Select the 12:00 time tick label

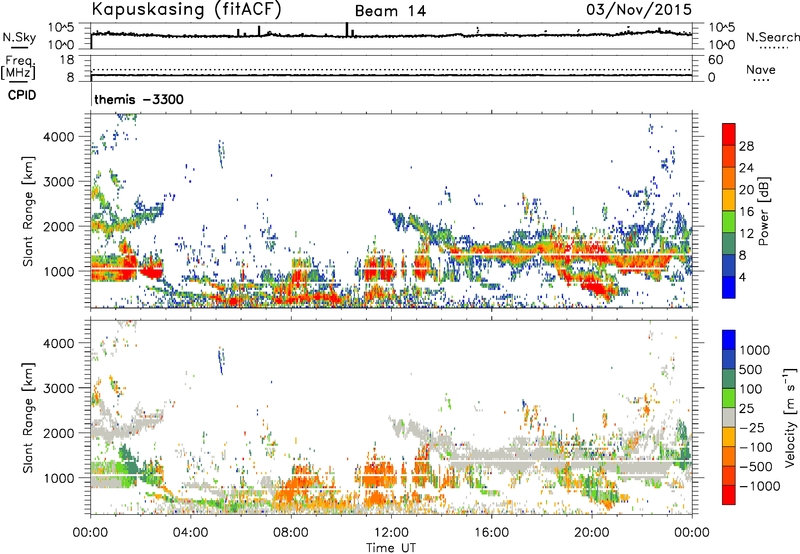point(391,533)
